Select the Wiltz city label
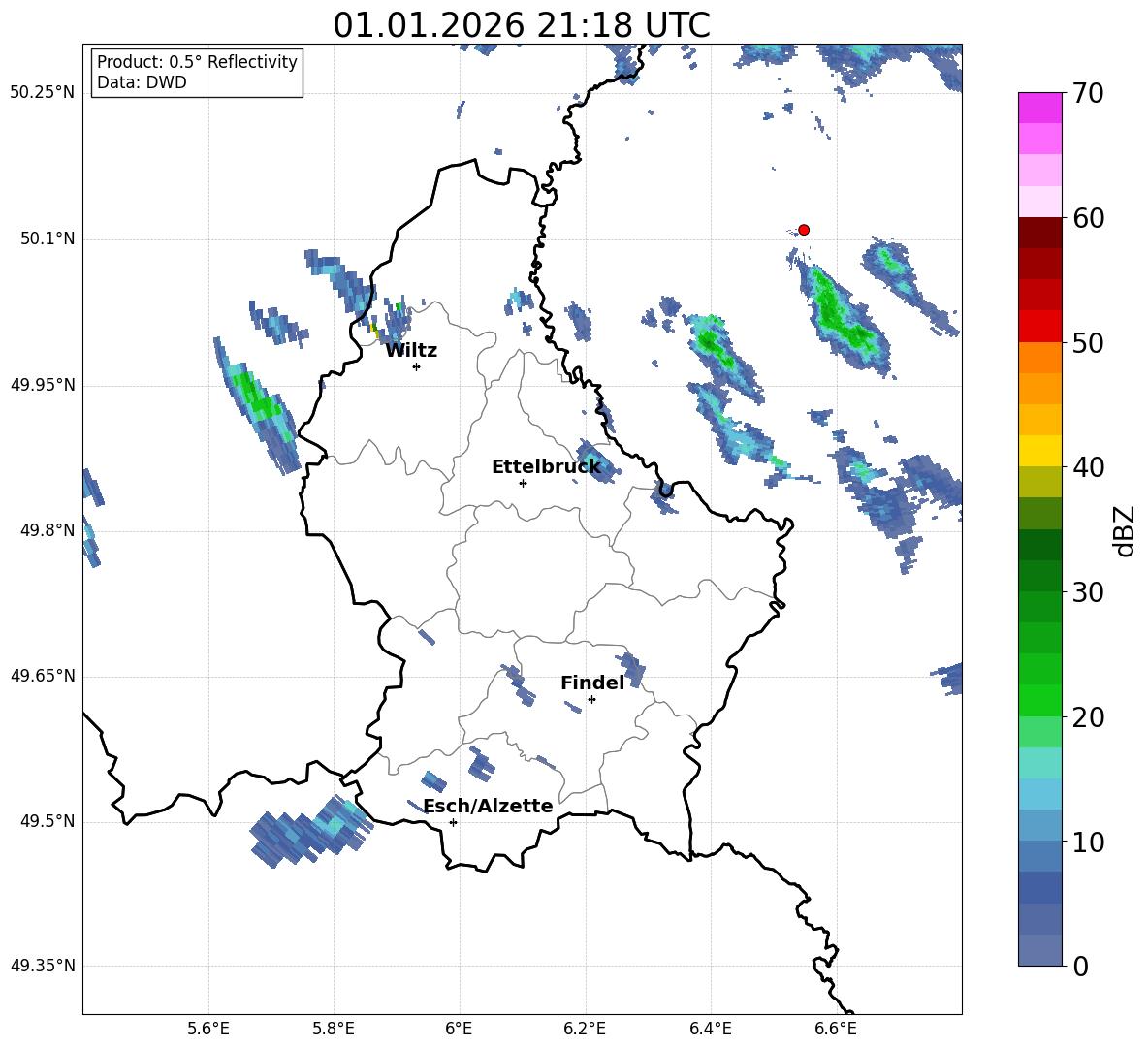This screenshot has height=1048, width=1148. tap(411, 351)
